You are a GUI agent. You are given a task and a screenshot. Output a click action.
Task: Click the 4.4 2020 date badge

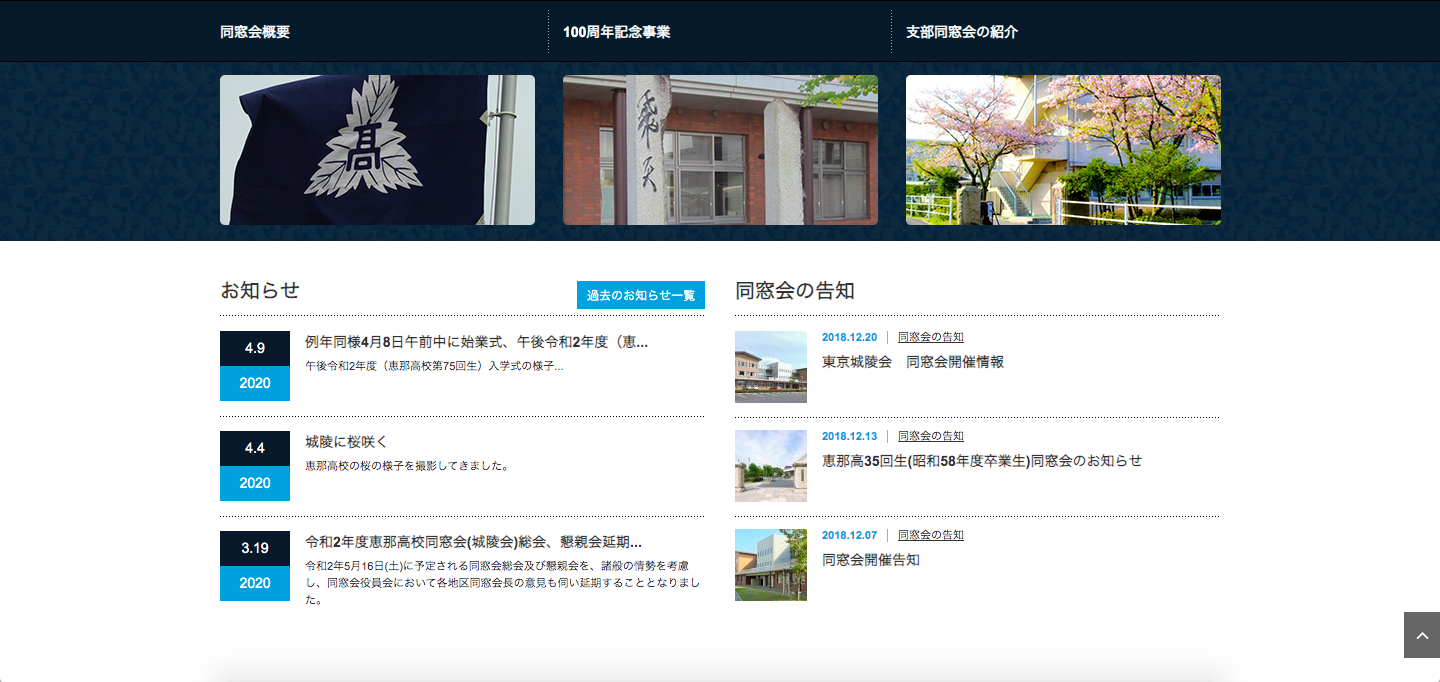(x=255, y=466)
